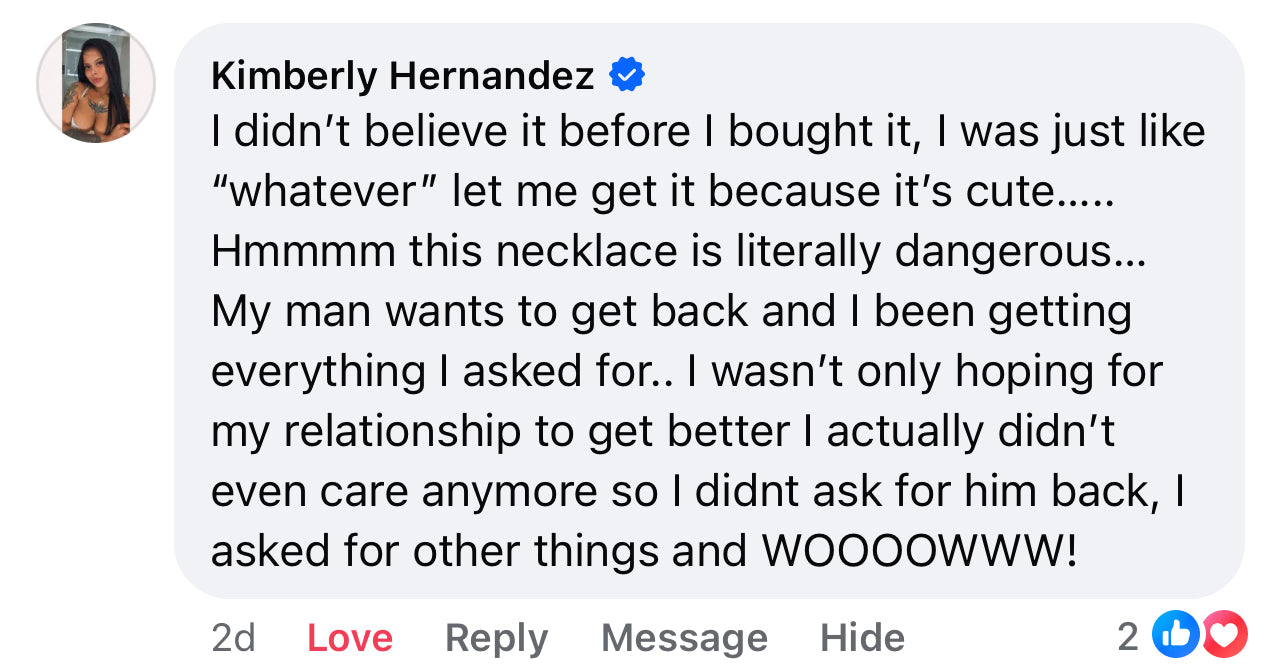
Task: Click the 2d timestamp link
Action: [x=233, y=637]
